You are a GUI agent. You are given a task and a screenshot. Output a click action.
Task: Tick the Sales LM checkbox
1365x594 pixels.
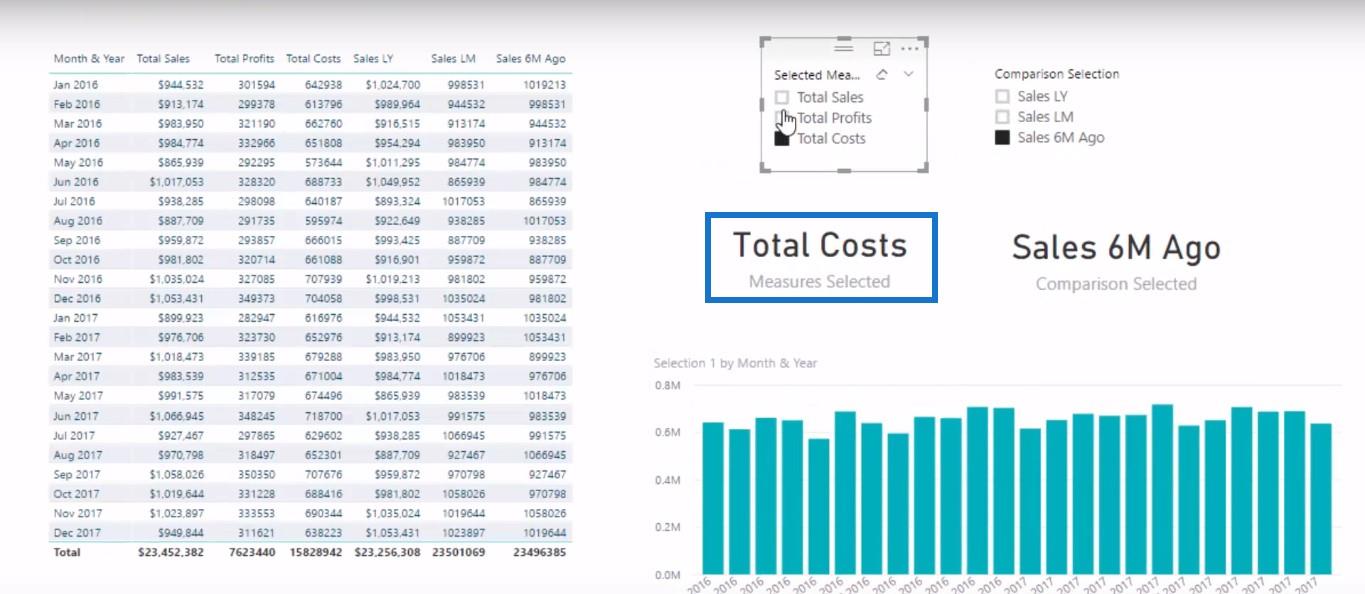point(1002,117)
